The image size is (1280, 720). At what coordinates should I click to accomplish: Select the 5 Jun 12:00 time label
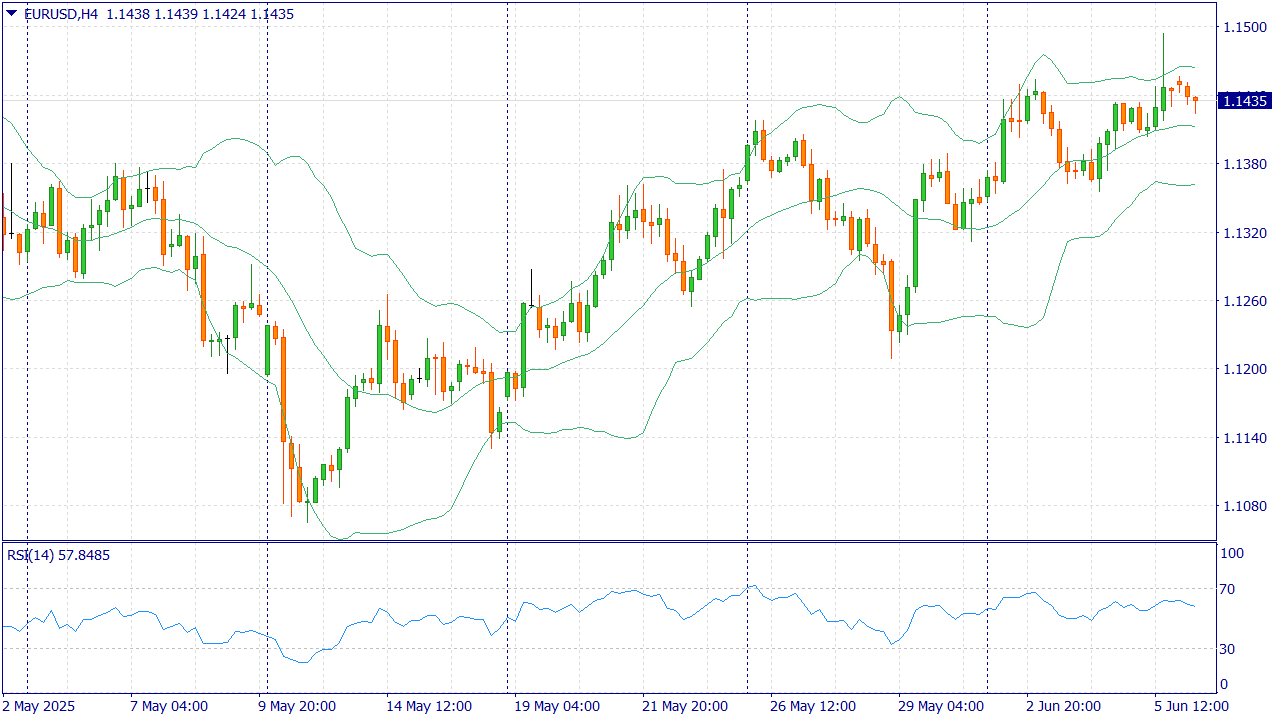(1190, 706)
